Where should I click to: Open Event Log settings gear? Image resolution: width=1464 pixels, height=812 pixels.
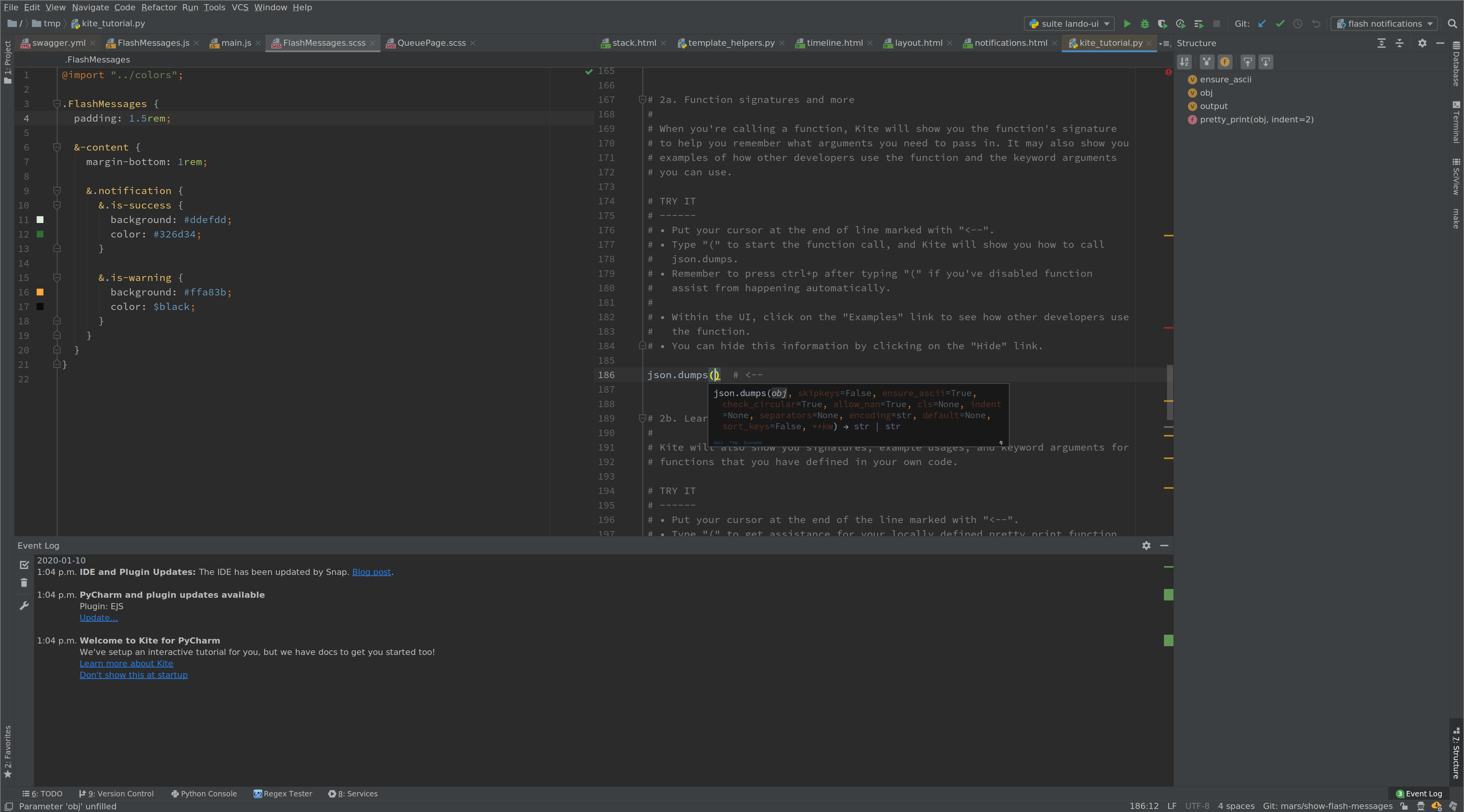(x=1146, y=546)
